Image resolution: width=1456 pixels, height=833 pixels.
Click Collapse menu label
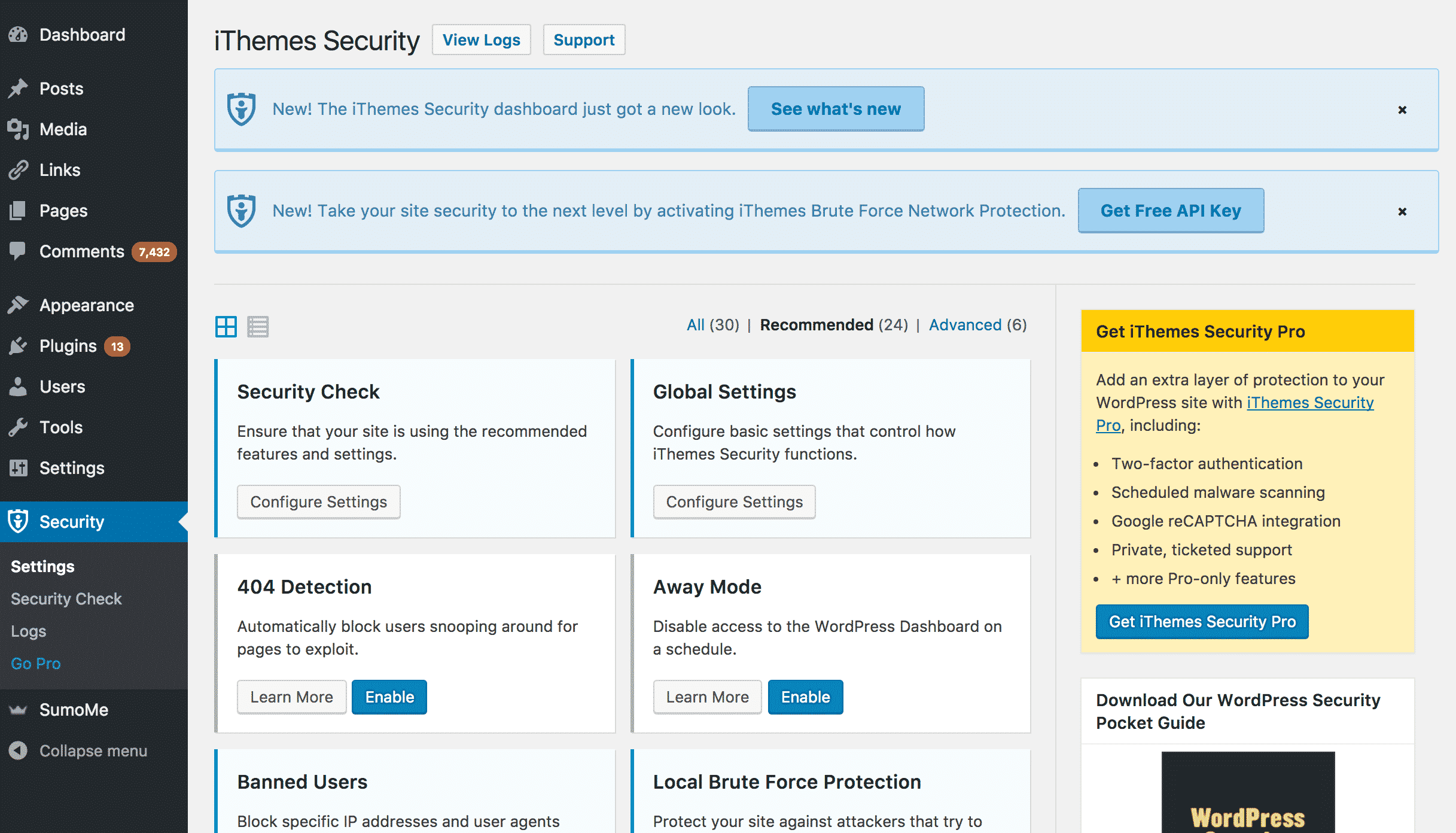(93, 750)
